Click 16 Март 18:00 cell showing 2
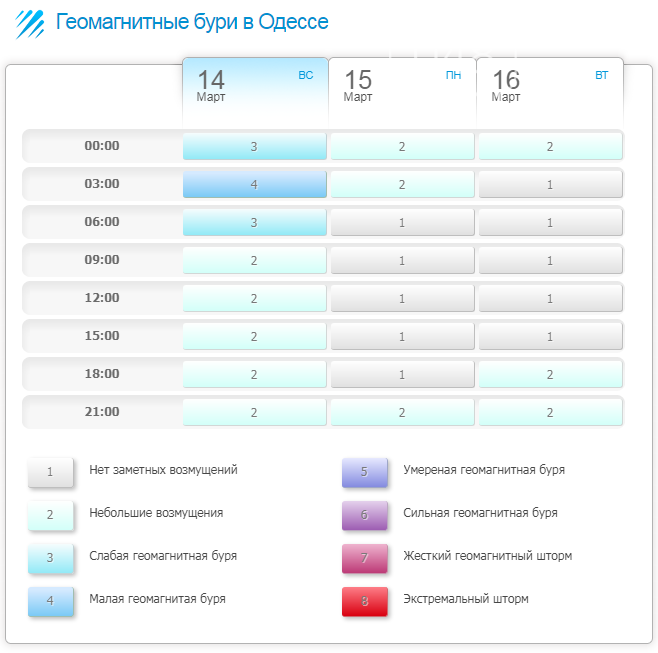The height and width of the screenshot is (653, 658). pos(550,374)
